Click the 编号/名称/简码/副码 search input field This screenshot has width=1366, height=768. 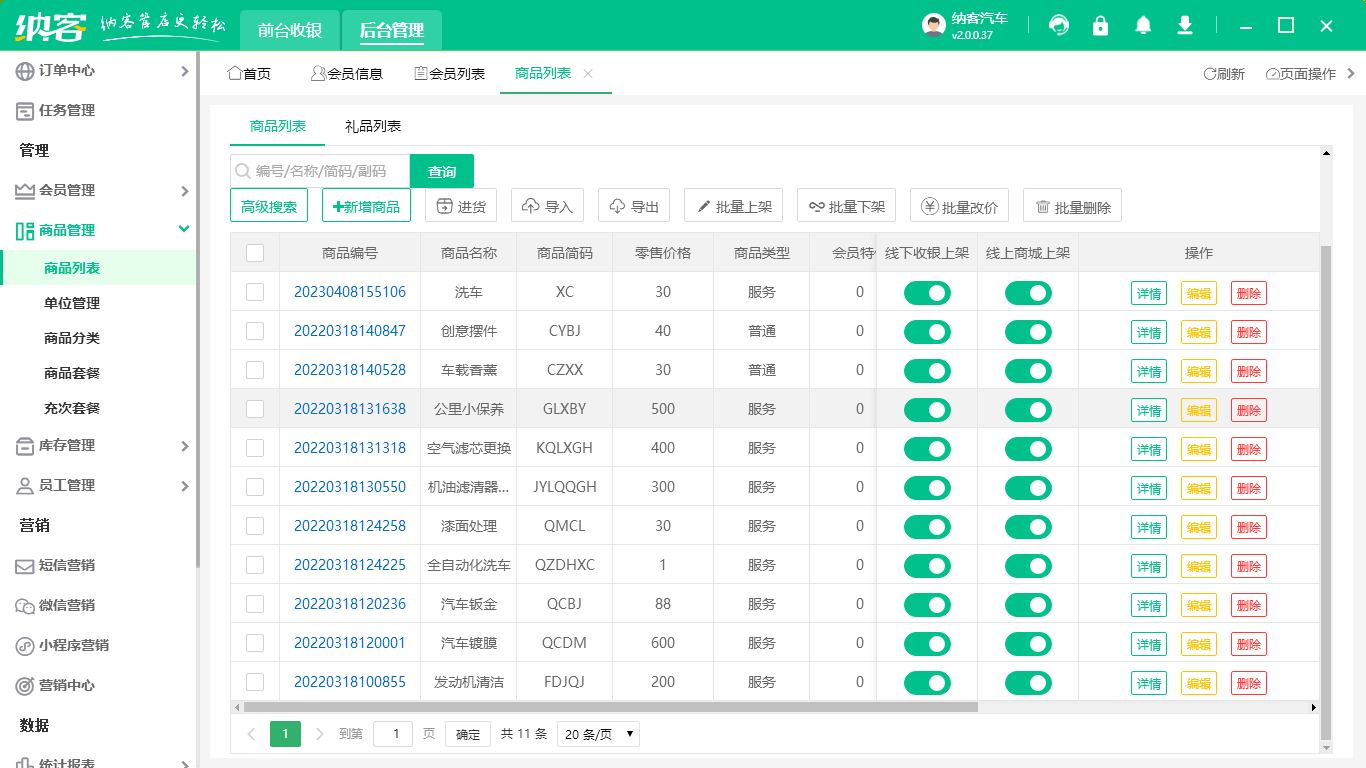(x=320, y=171)
